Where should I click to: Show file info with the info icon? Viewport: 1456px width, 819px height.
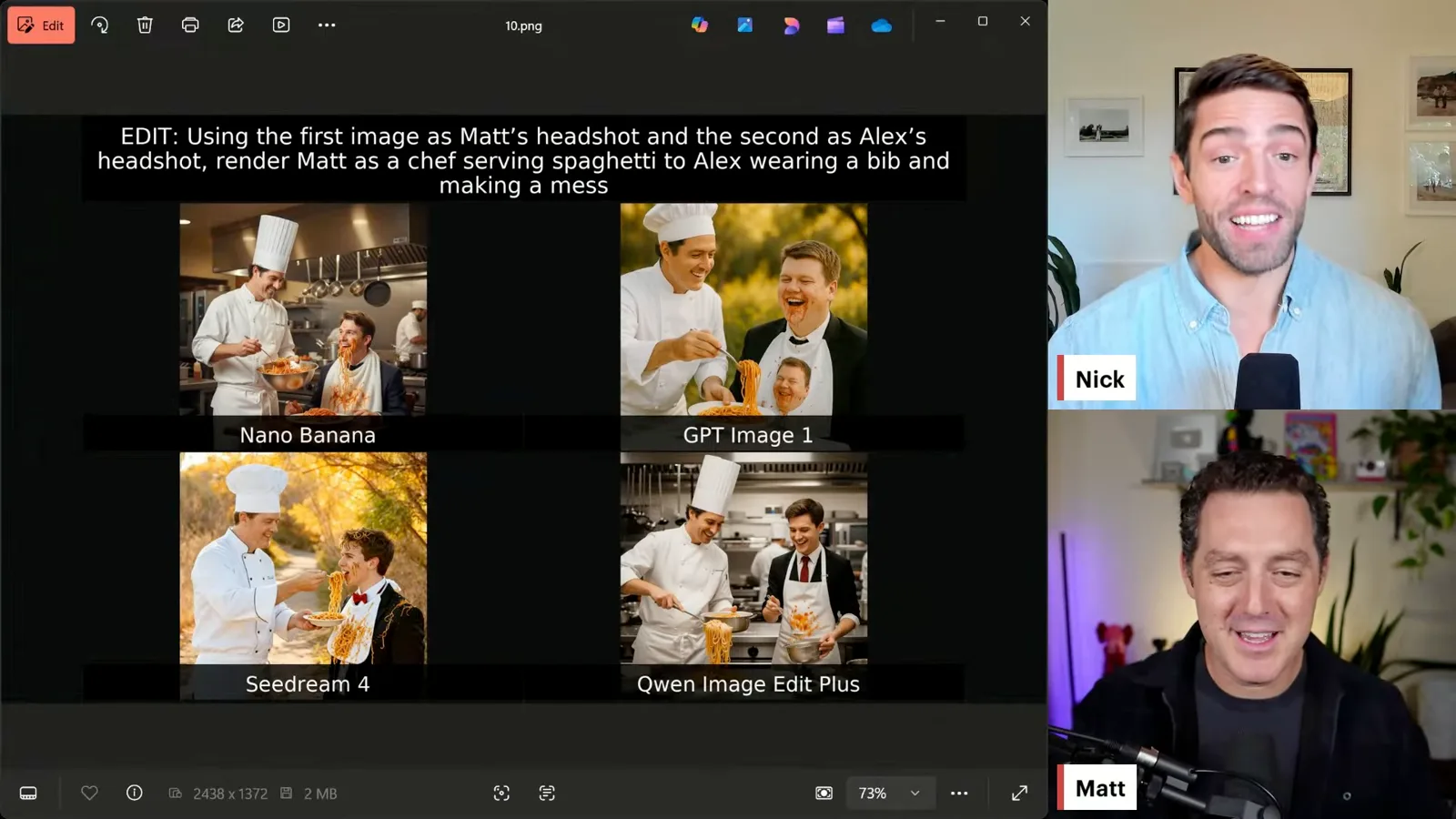pos(134,794)
